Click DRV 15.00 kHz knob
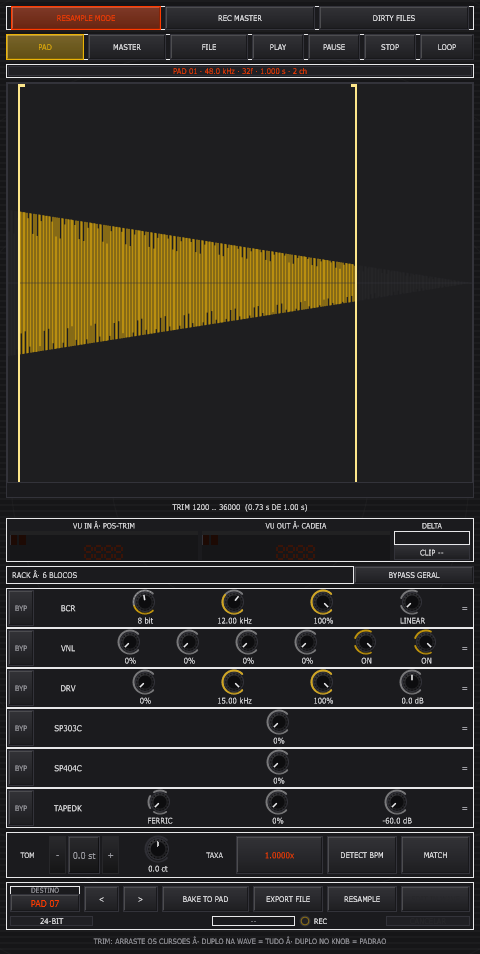The height and width of the screenshot is (954, 480). pos(234,683)
